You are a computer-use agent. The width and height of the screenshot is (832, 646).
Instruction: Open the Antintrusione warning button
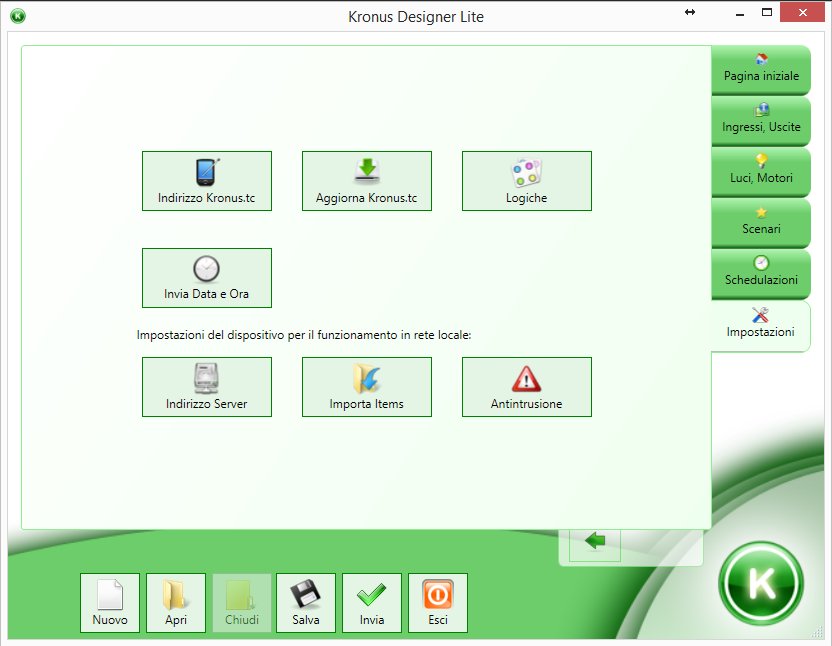pyautogui.click(x=527, y=387)
